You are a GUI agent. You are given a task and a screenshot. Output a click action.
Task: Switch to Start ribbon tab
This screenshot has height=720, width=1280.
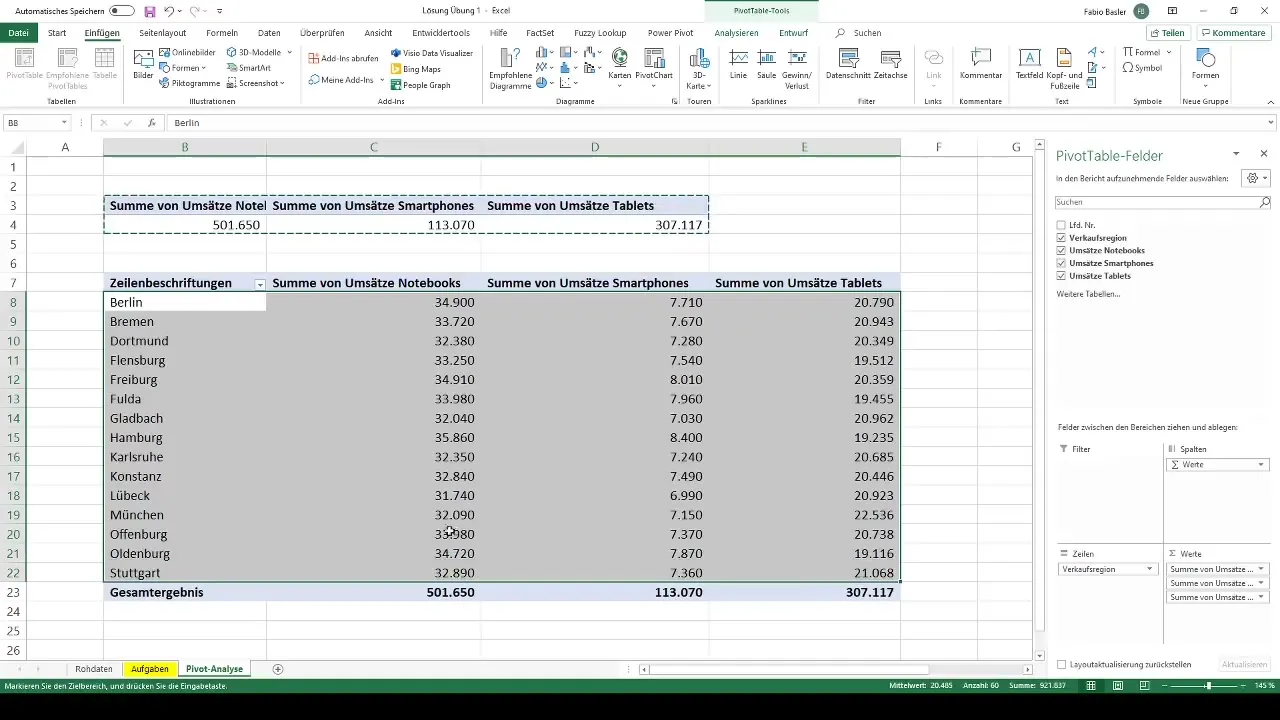(57, 33)
